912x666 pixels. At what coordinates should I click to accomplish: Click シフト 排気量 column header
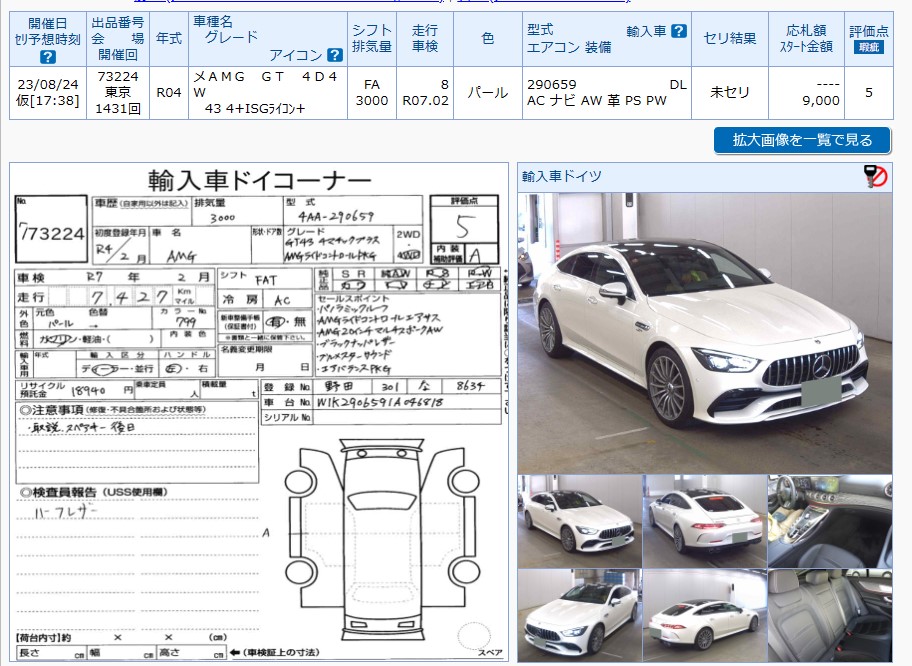(x=372, y=38)
